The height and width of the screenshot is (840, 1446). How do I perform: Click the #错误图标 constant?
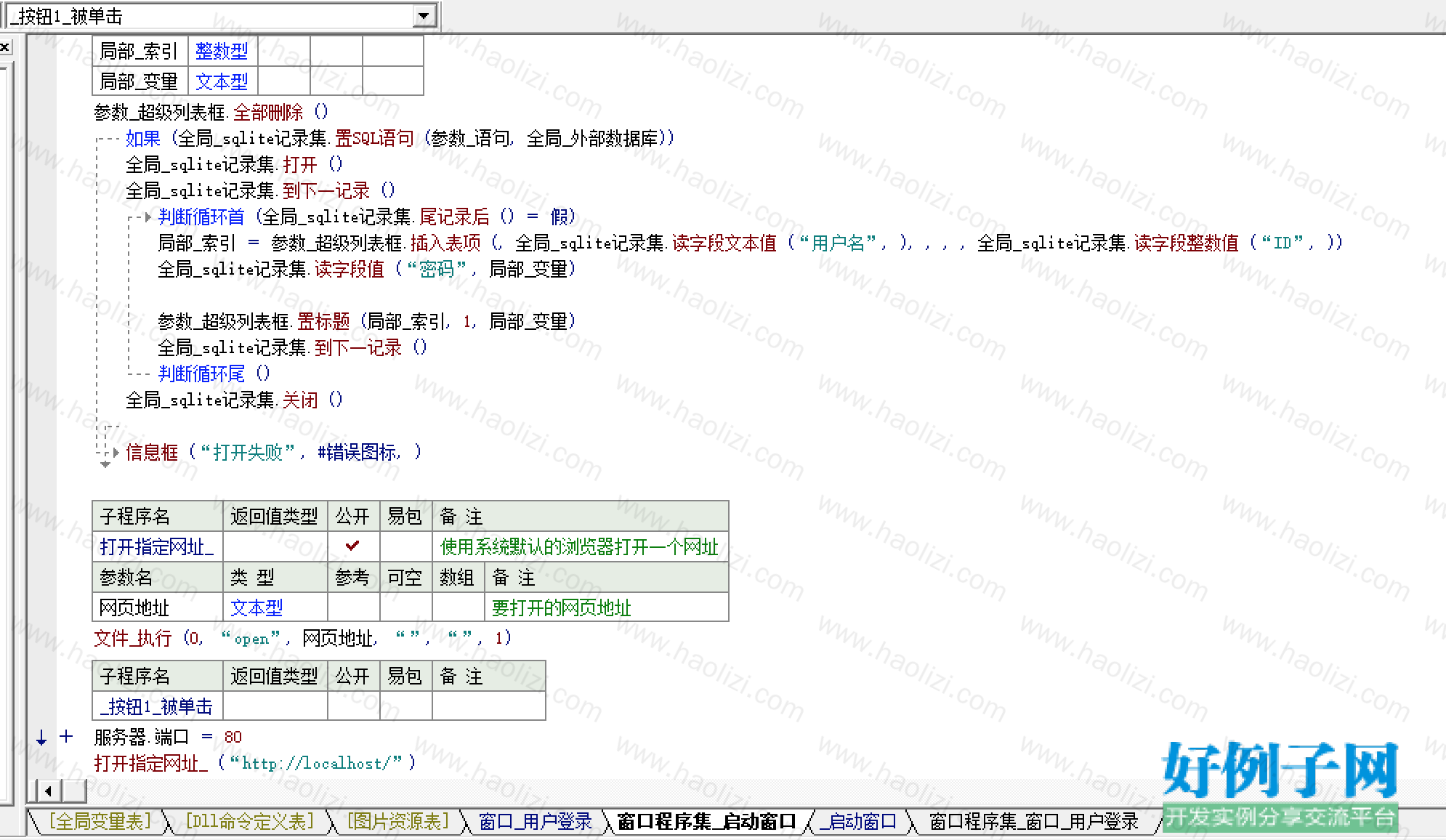tap(358, 452)
